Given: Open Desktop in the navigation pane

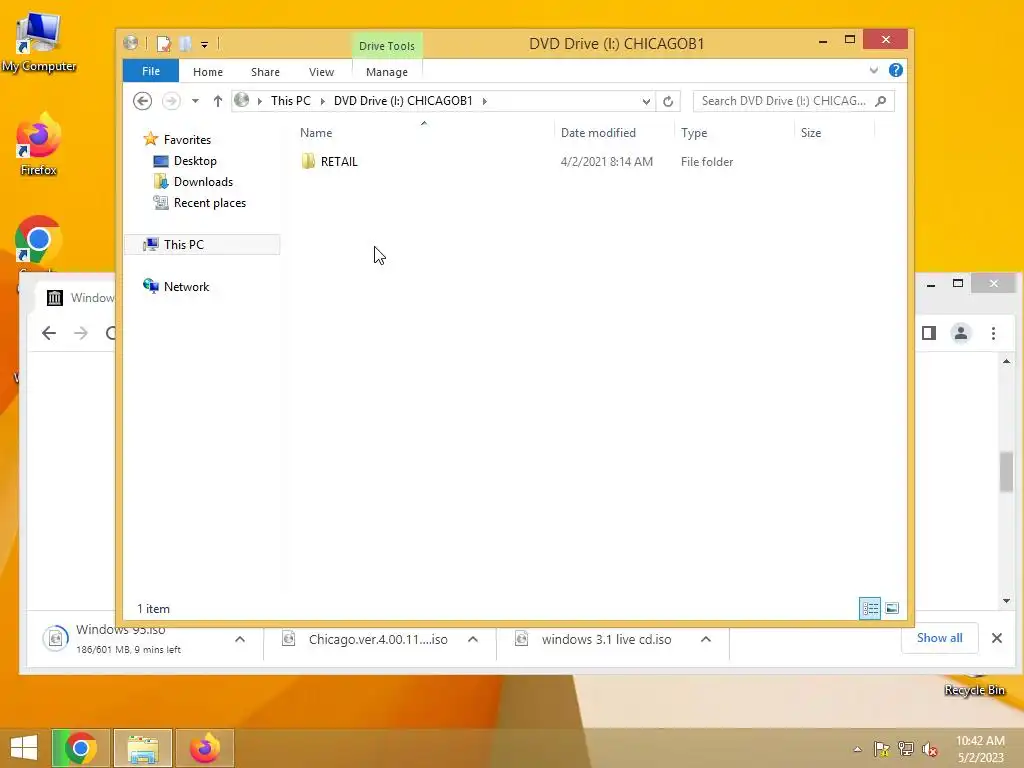Looking at the screenshot, I should (x=195, y=161).
